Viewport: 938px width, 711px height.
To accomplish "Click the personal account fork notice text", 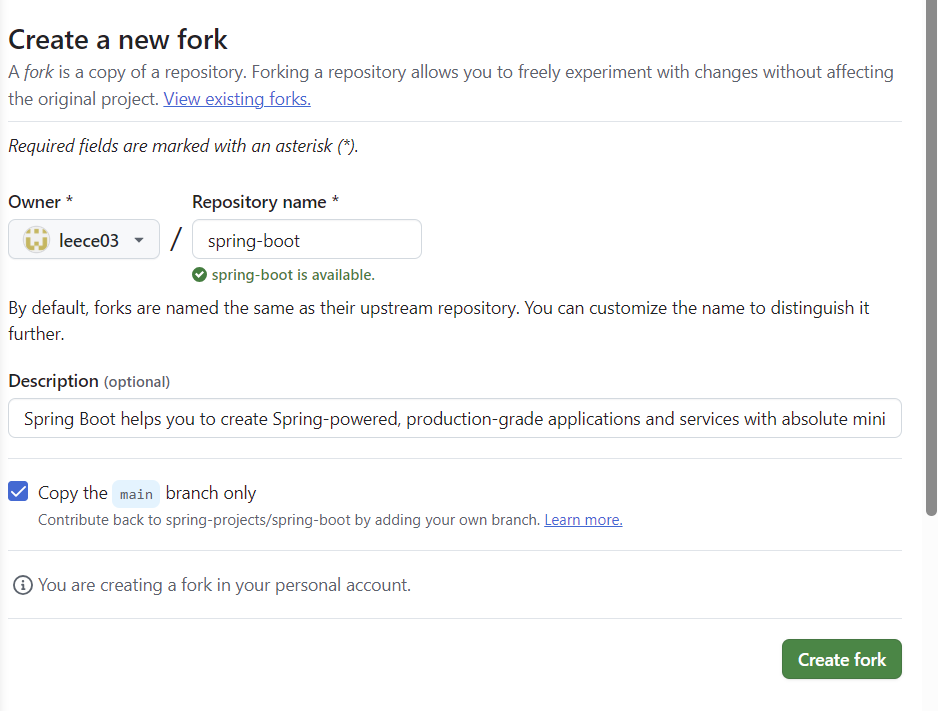I will [224, 585].
